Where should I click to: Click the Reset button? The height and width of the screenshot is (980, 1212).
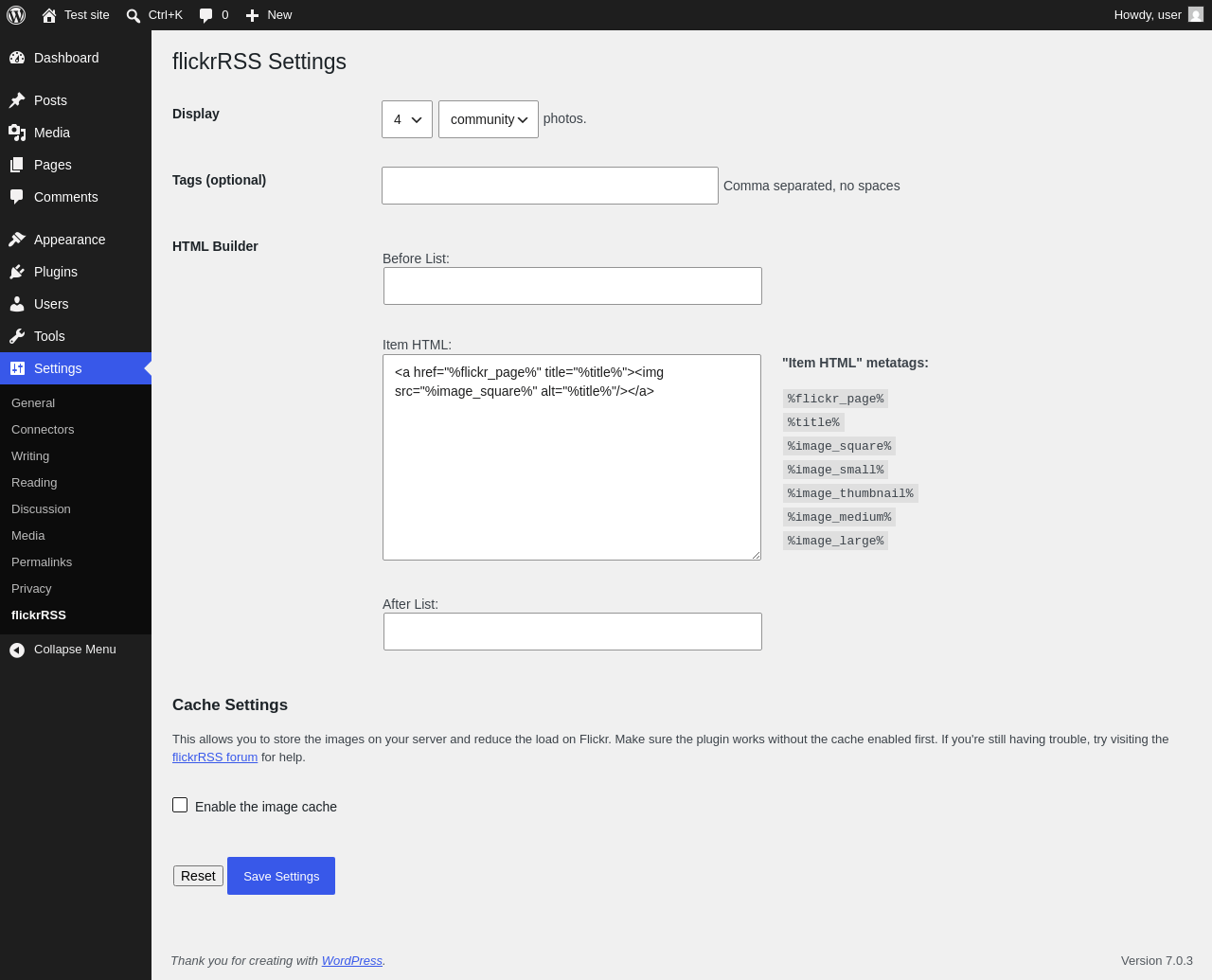click(x=198, y=876)
